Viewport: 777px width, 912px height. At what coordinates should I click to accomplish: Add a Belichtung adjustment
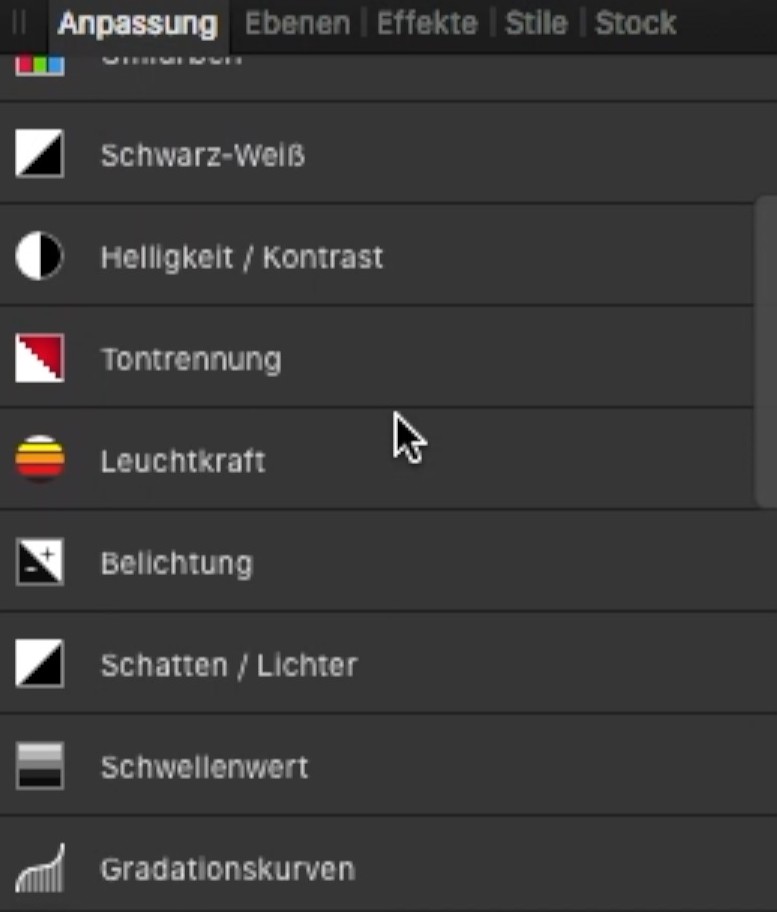(x=177, y=563)
